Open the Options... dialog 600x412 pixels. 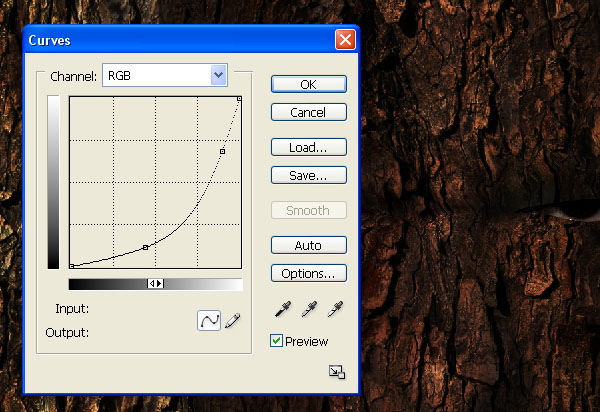coord(309,273)
